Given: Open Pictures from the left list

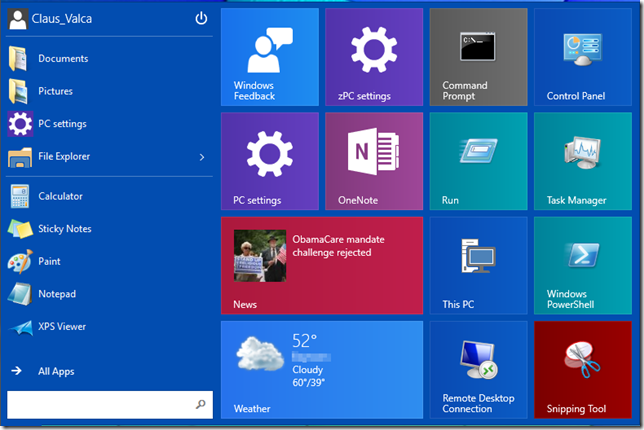Looking at the screenshot, I should (x=110, y=91).
